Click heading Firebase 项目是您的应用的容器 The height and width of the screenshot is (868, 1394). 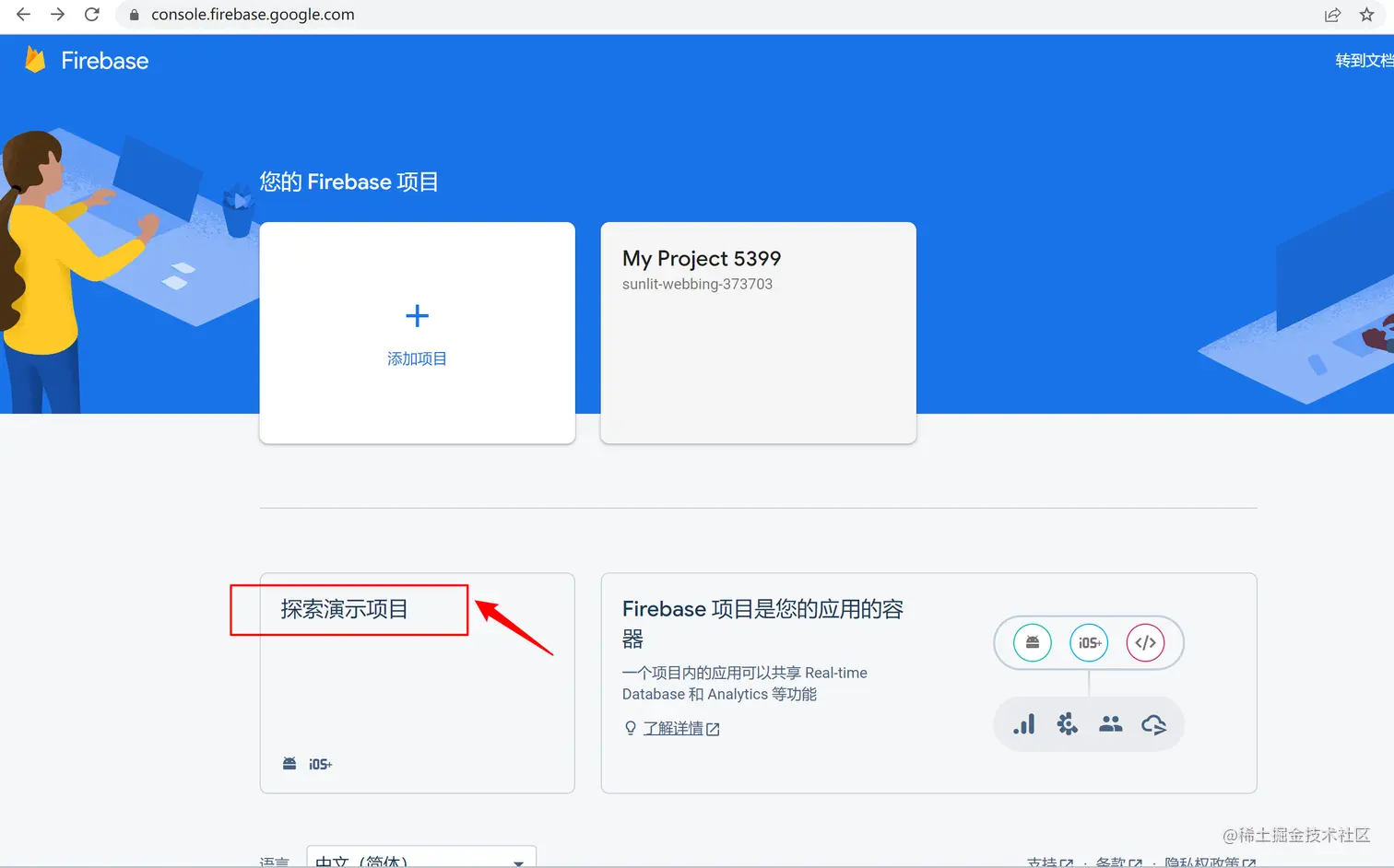(x=762, y=623)
